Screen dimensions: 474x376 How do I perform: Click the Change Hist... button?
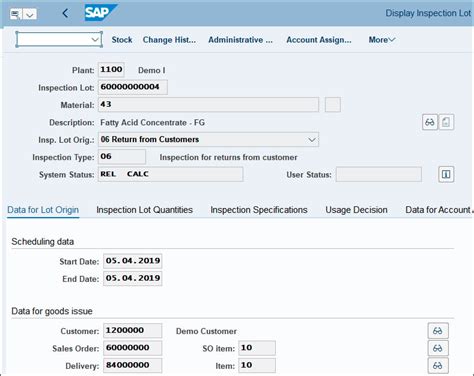coord(169,40)
